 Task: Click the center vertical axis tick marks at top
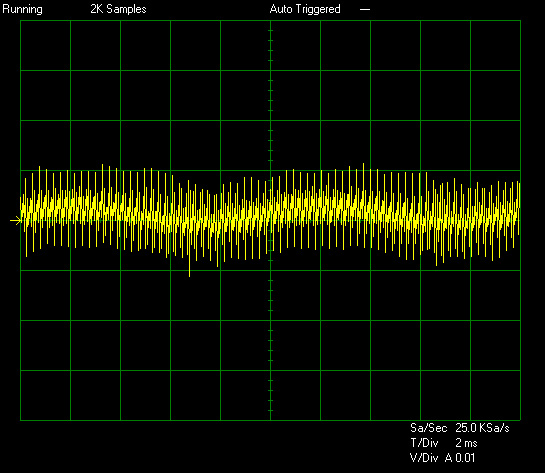270,94
